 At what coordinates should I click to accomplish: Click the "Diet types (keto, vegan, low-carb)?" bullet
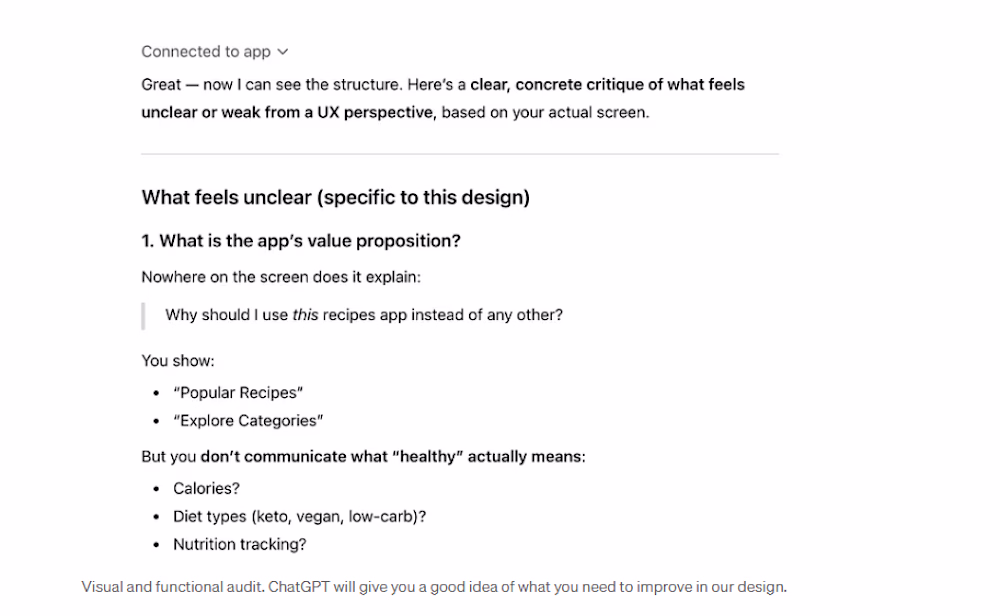click(x=299, y=517)
